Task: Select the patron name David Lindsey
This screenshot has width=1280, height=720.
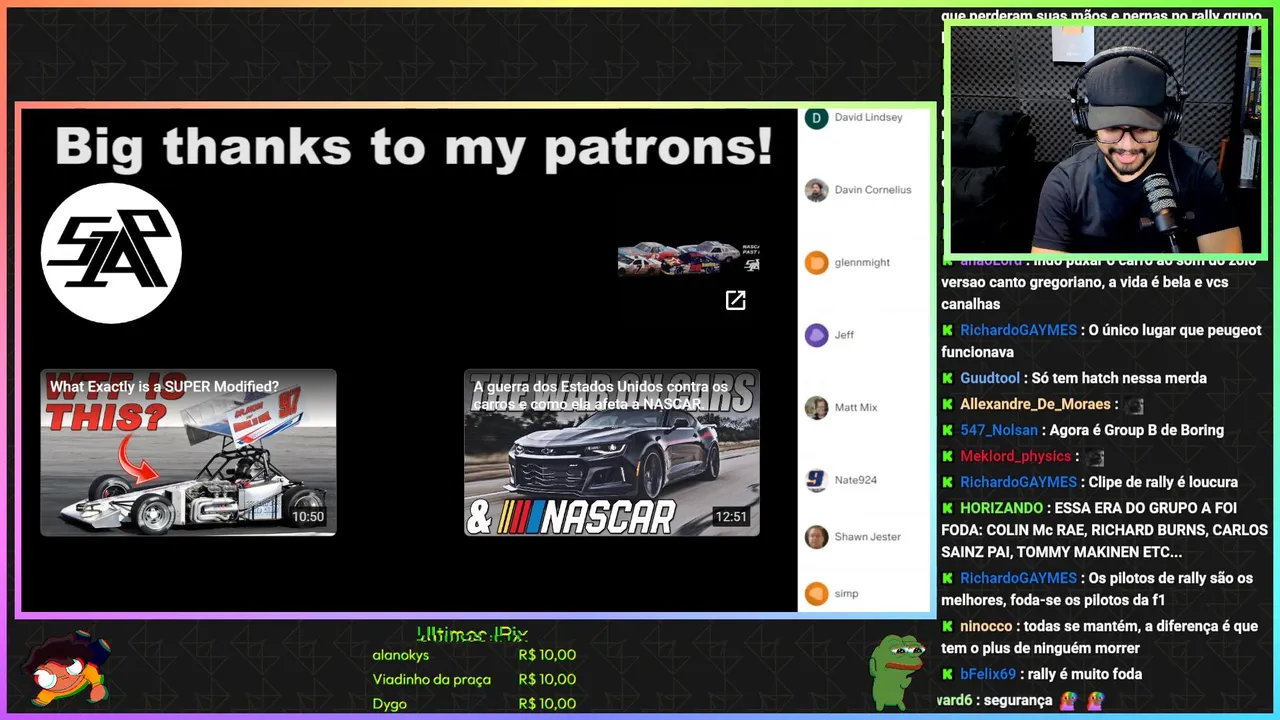Action: coord(868,117)
